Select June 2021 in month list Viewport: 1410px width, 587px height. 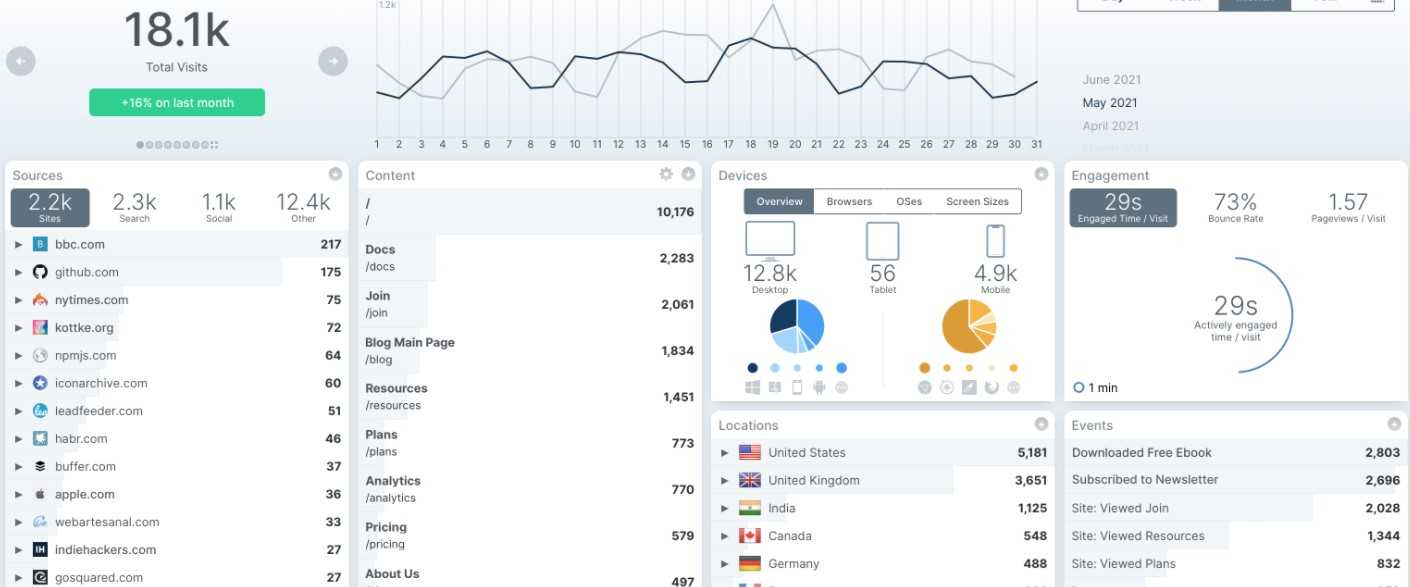[x=1111, y=80]
